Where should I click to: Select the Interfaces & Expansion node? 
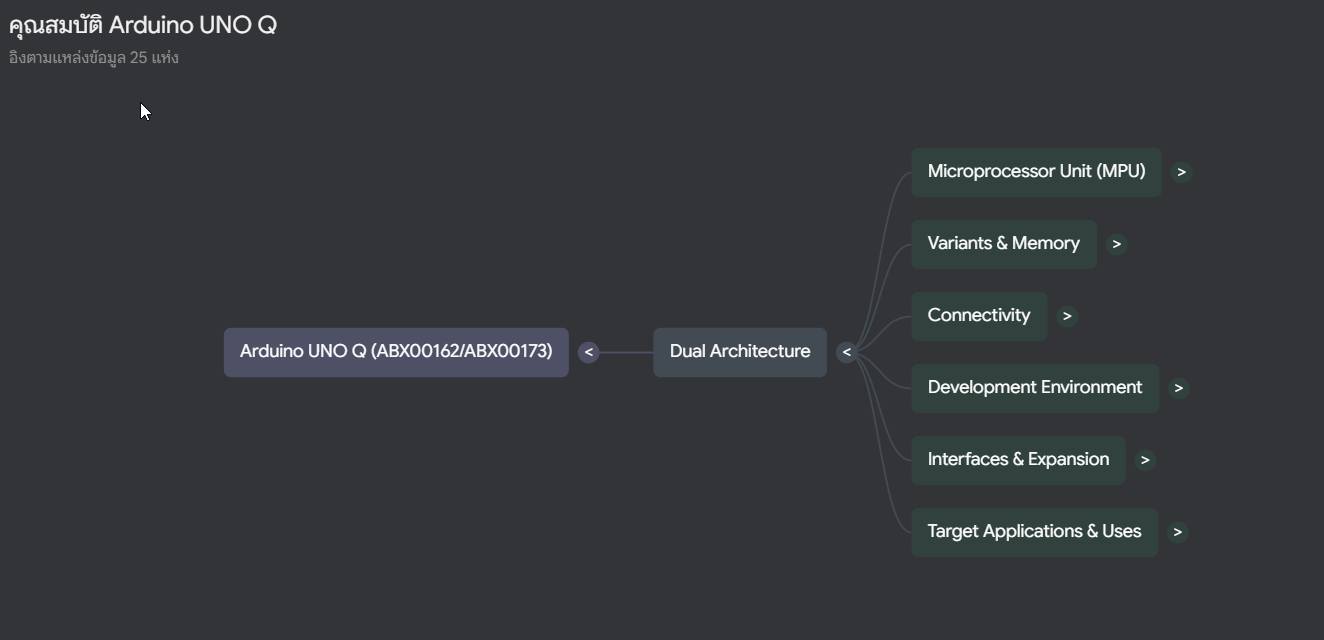click(1018, 460)
